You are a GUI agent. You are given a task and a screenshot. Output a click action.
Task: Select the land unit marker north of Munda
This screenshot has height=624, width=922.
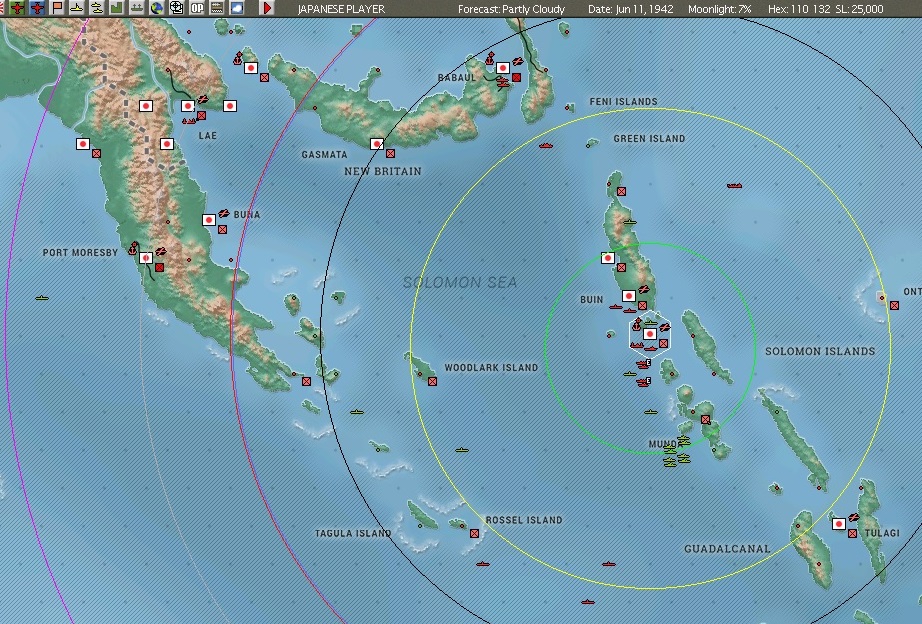click(x=706, y=419)
